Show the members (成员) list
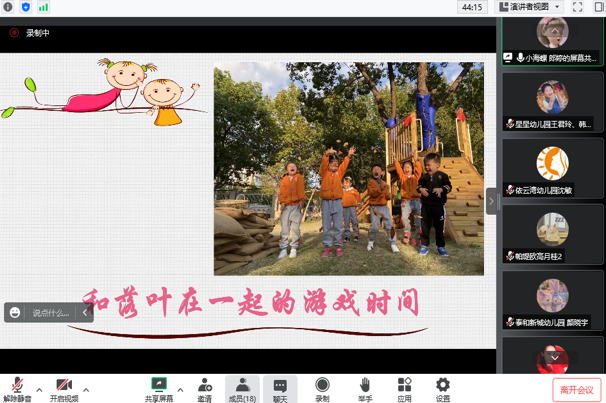Image resolution: width=606 pixels, height=403 pixels. click(x=242, y=386)
